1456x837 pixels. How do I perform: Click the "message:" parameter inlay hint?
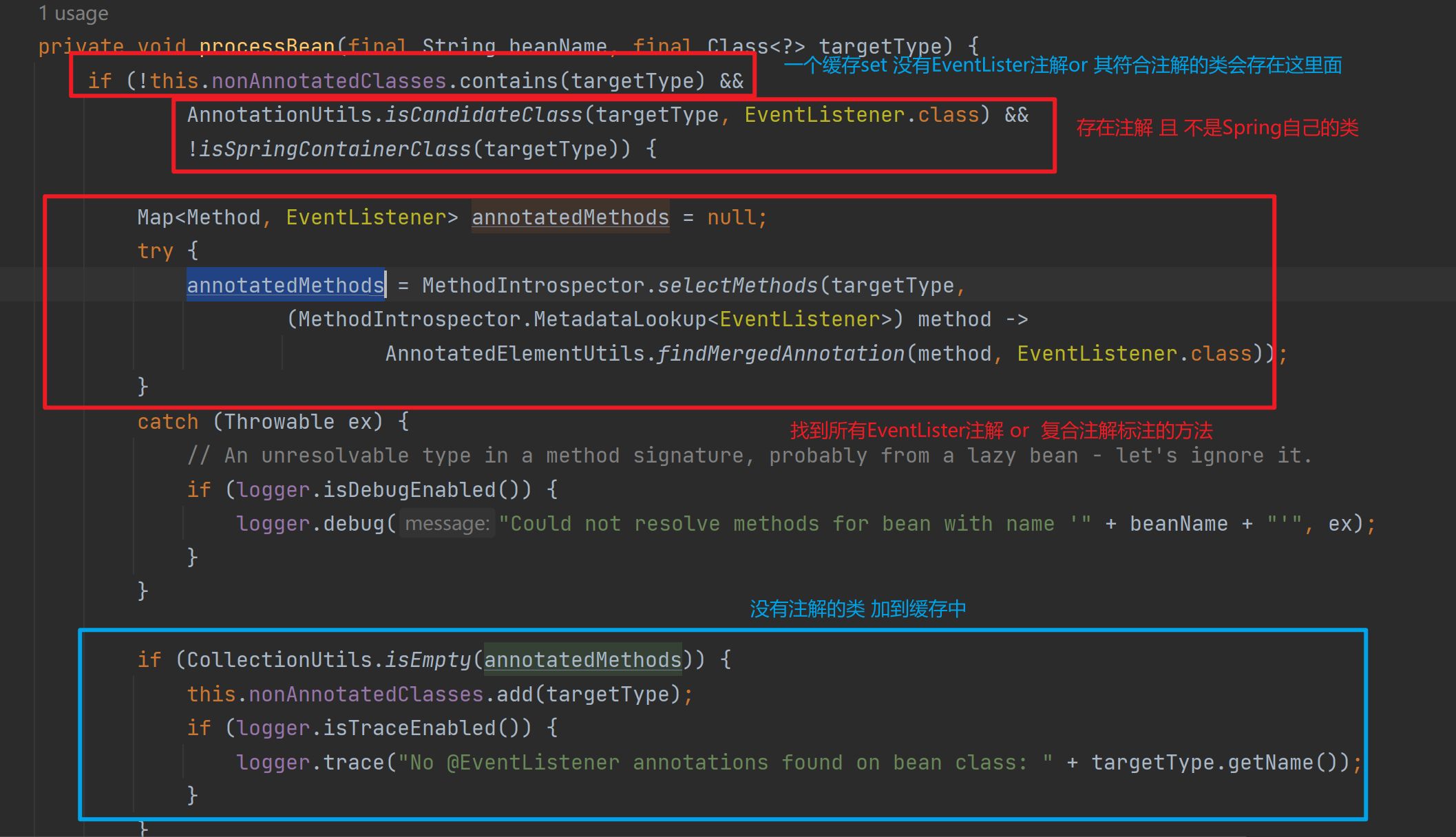(x=447, y=524)
